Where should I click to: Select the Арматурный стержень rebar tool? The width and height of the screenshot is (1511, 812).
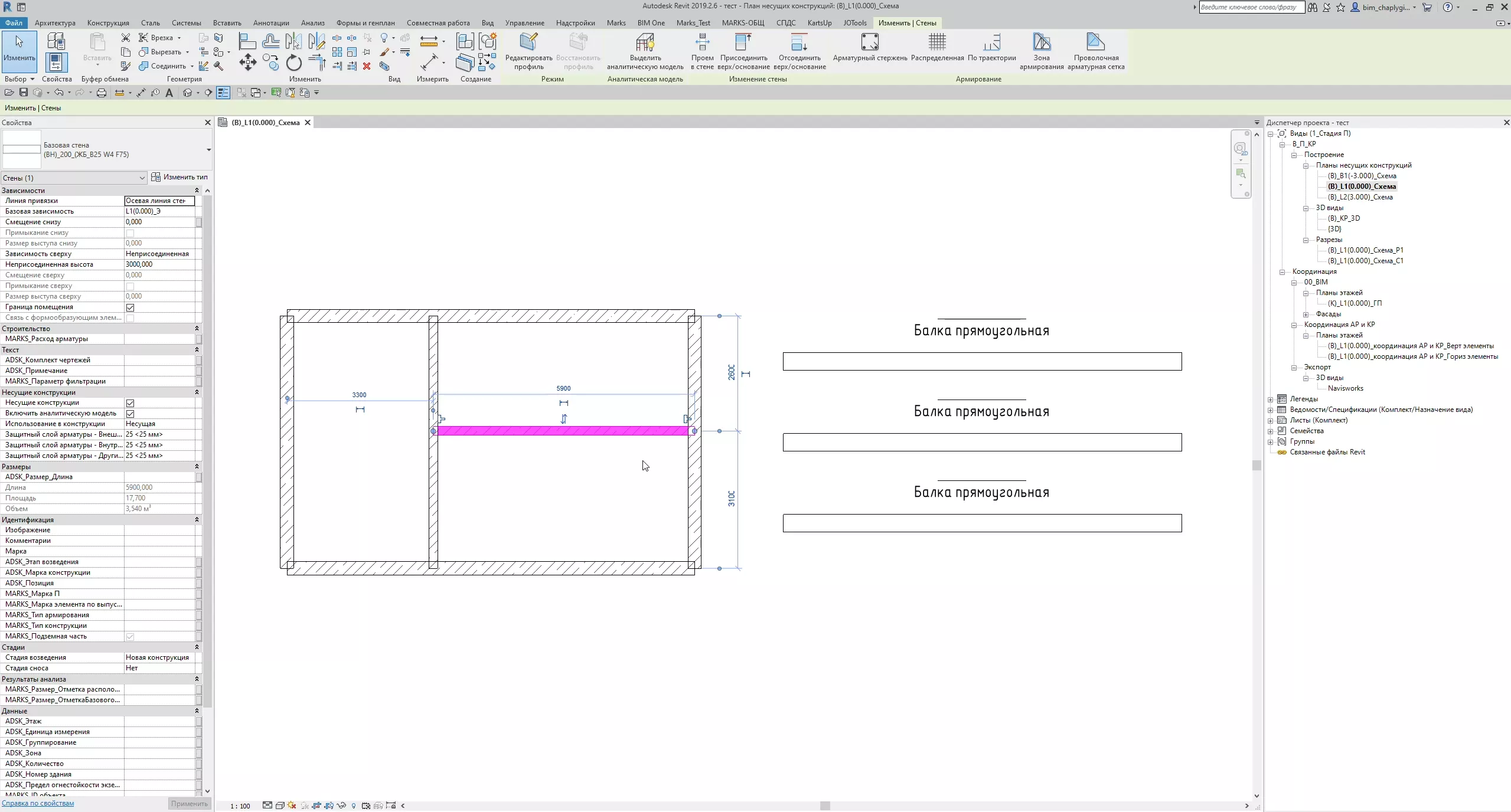(869, 42)
